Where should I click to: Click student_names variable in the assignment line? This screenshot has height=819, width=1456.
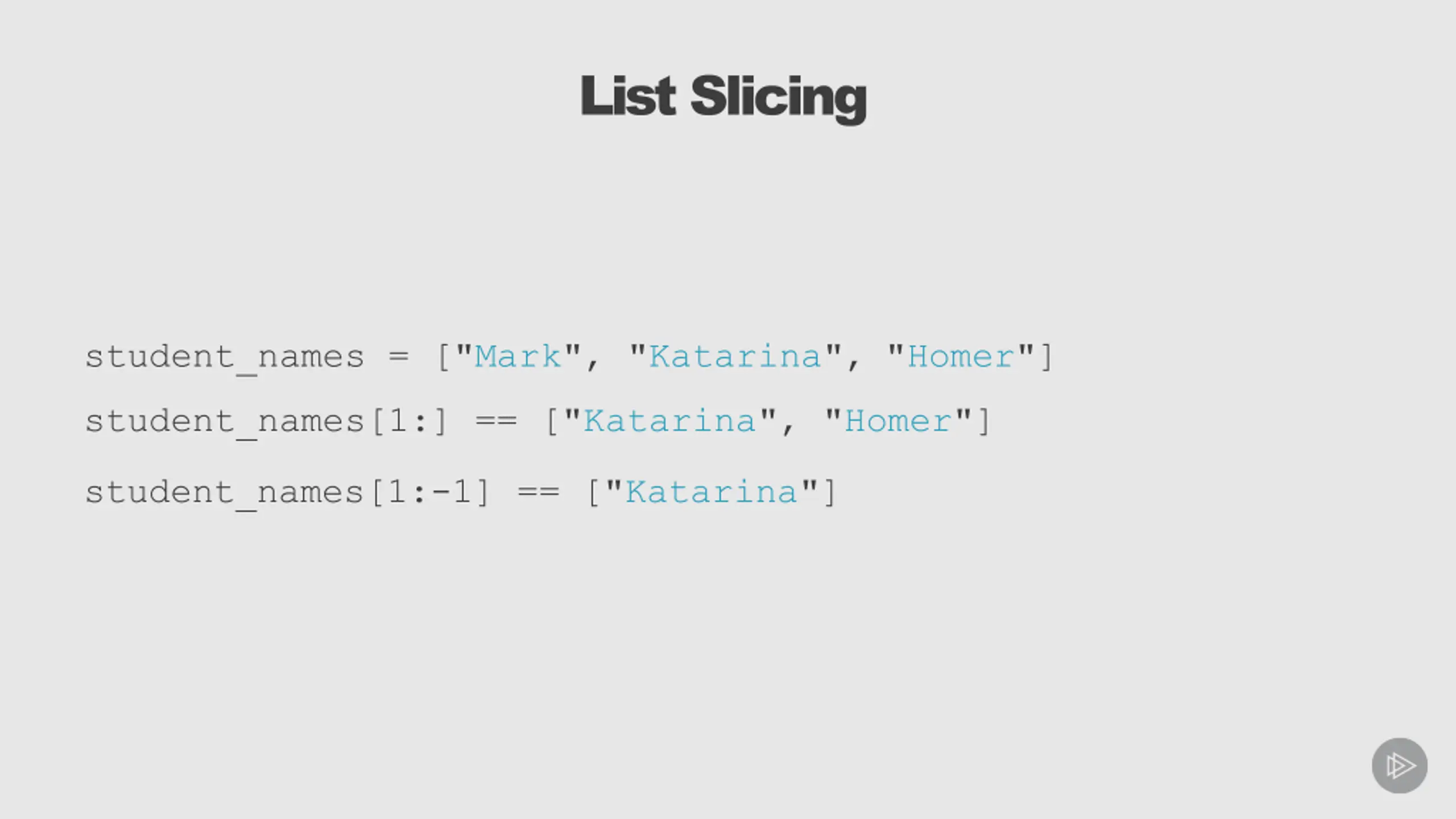point(225,358)
